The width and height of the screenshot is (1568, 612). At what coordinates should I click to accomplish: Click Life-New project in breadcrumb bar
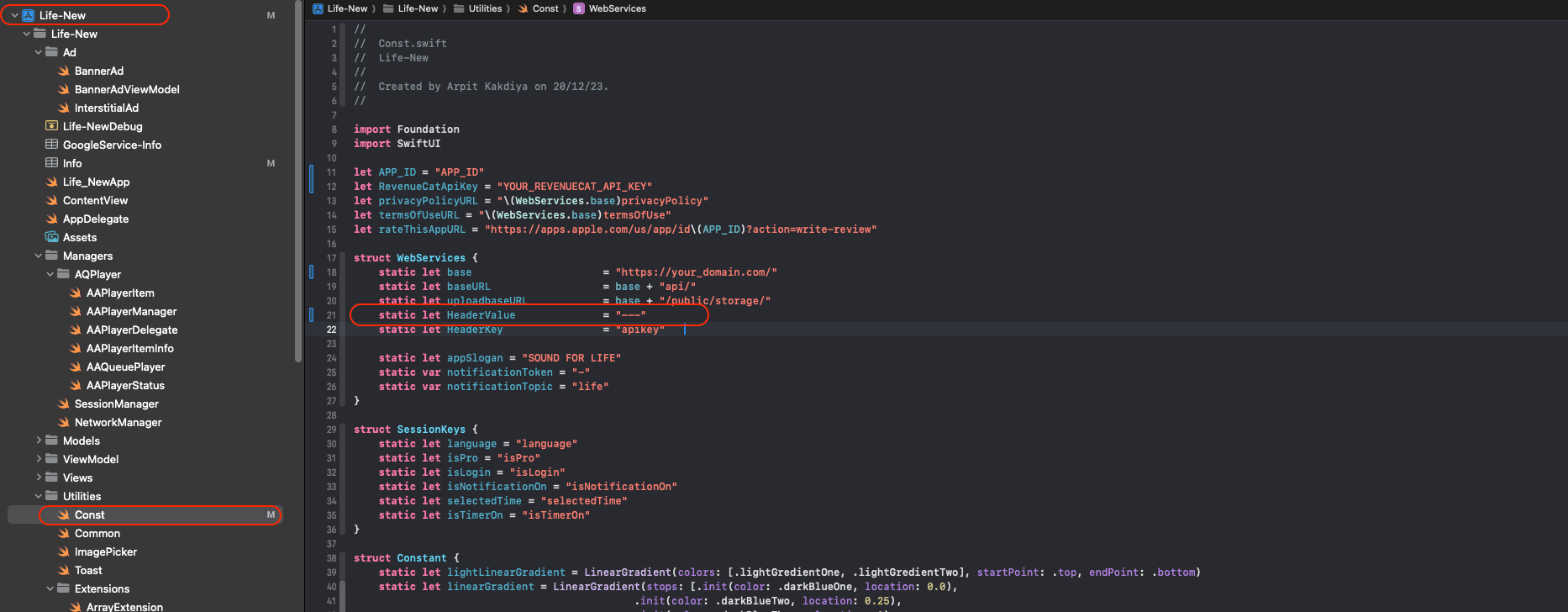[x=340, y=8]
